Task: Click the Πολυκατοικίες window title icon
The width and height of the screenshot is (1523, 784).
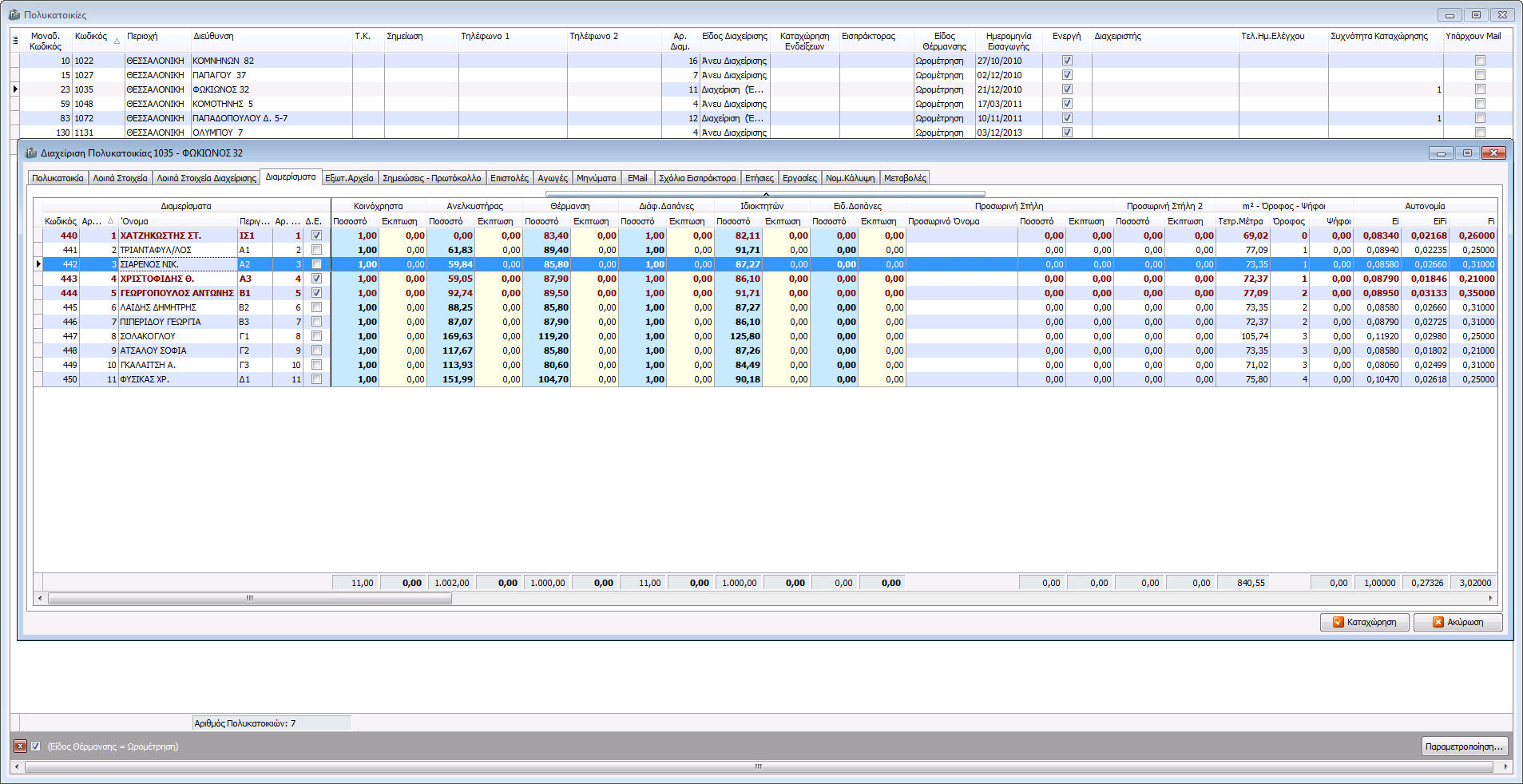Action: [14, 14]
